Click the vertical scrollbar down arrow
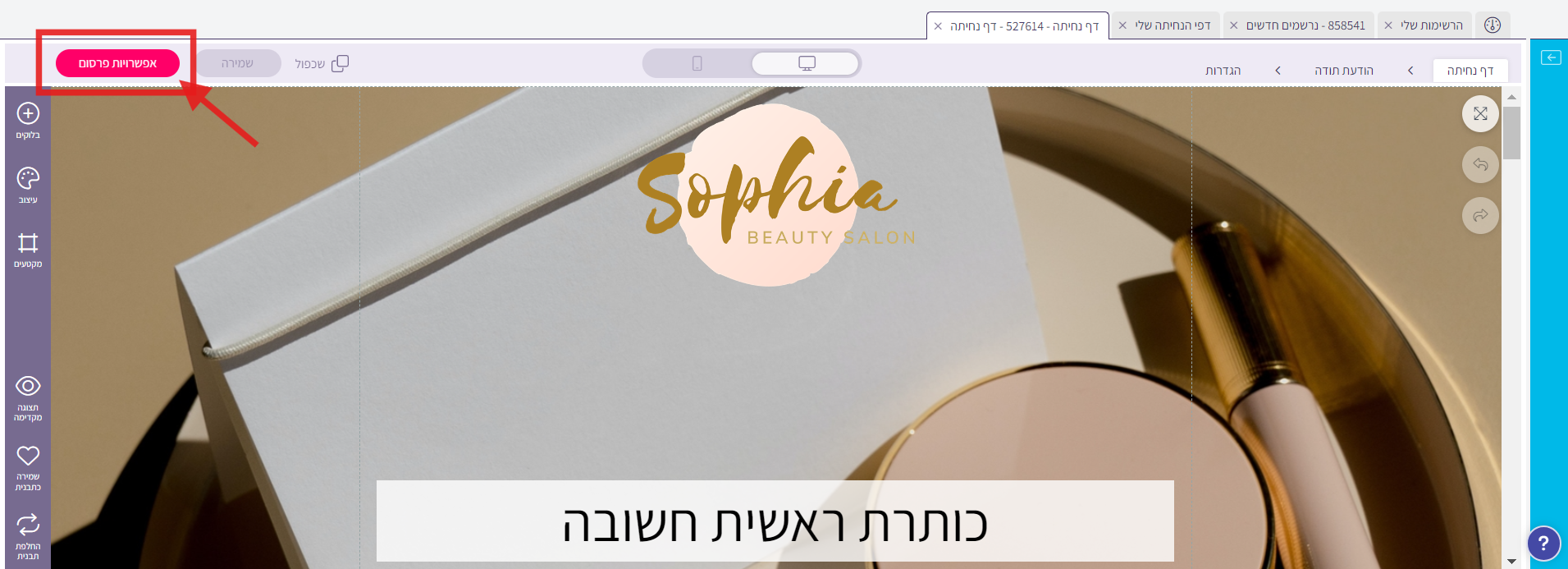 1511,562
